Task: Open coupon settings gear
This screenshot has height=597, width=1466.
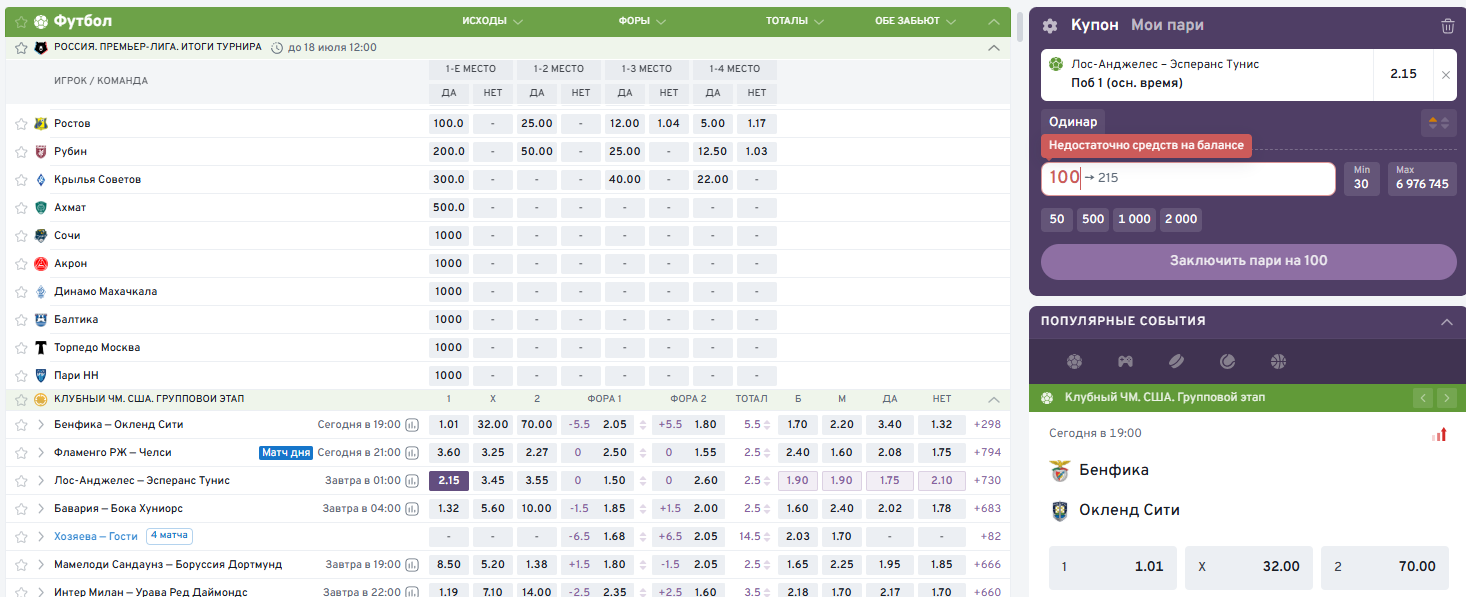Action: (x=1049, y=26)
